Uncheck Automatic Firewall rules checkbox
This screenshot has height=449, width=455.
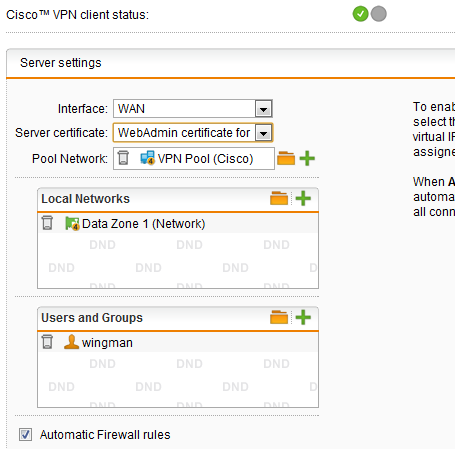(25, 435)
